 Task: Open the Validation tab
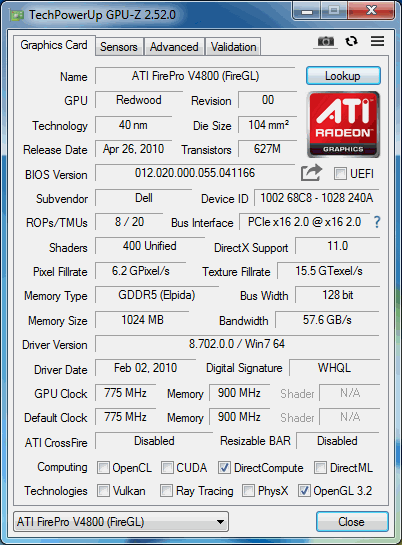pos(233,47)
